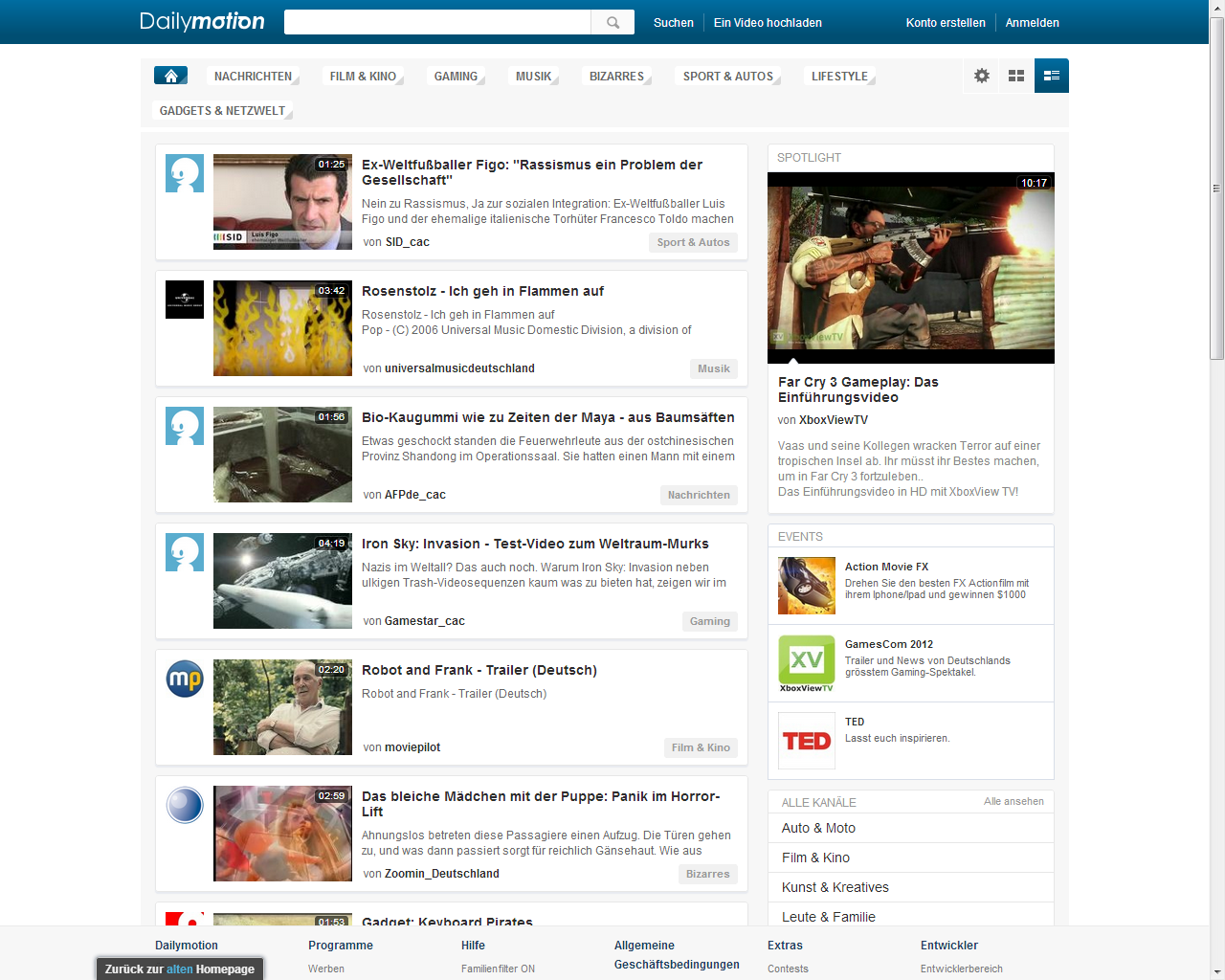Click Familienfilter ON in footer
Viewport: 1225px width, 980px height.
(x=498, y=969)
